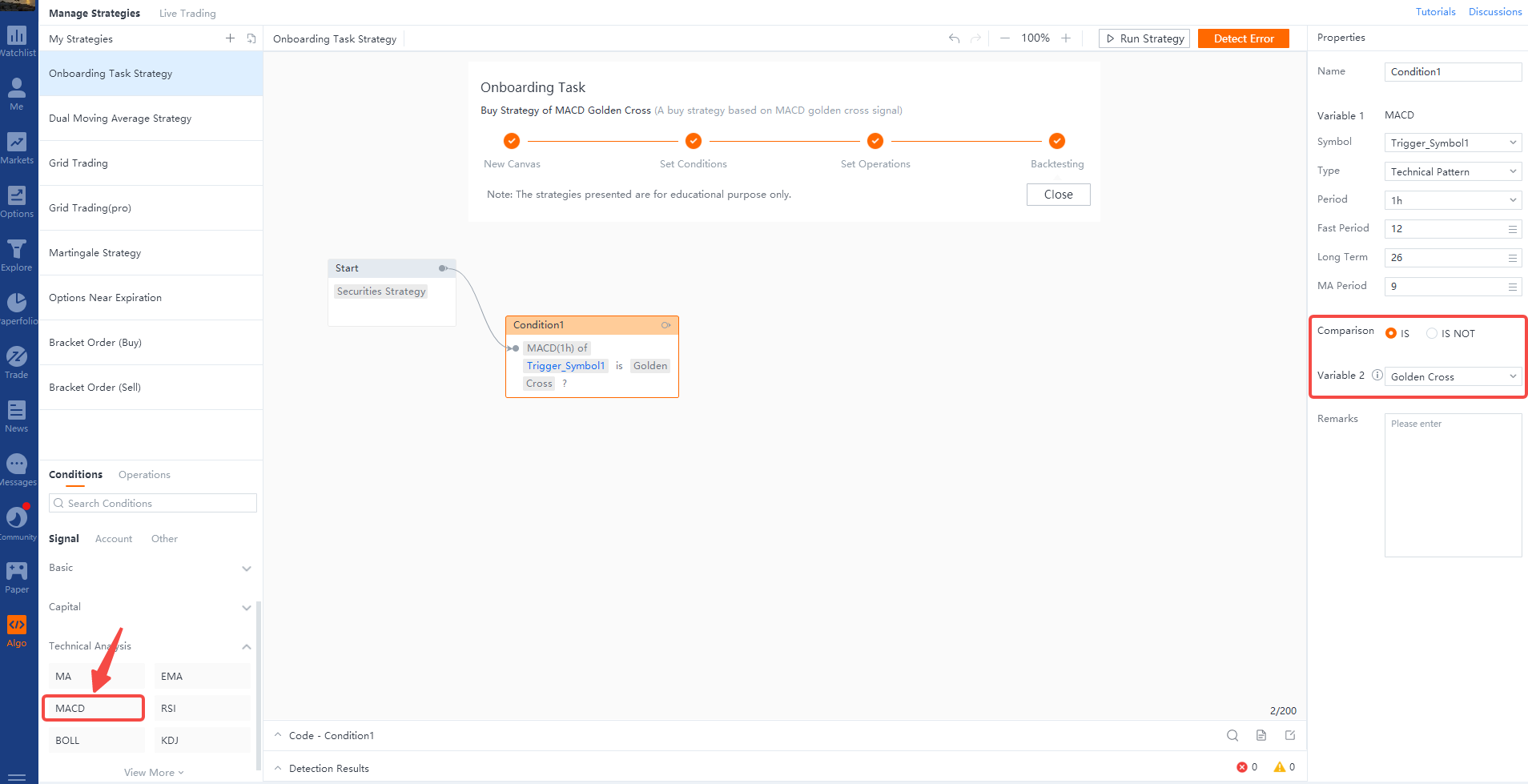Switch to the Live Trading tab
The width and height of the screenshot is (1528, 784).
pos(187,13)
